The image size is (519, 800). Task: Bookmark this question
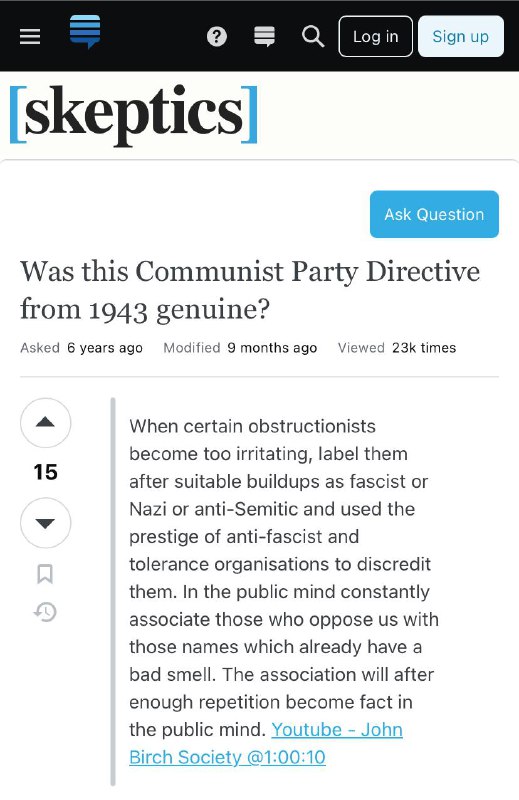(x=45, y=574)
